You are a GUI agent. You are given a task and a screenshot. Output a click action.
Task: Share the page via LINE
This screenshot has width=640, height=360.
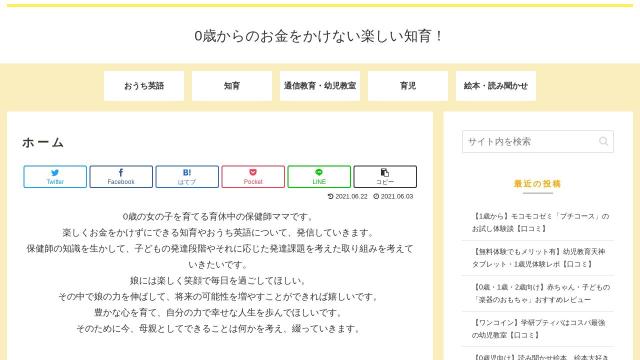(319, 177)
